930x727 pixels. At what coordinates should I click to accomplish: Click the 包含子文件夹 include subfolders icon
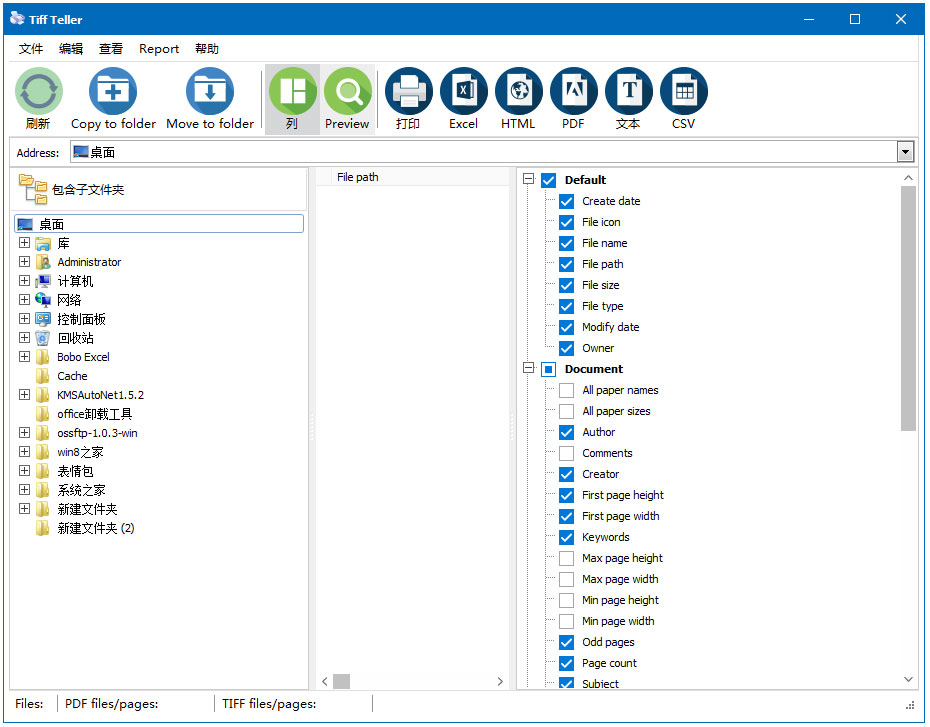pyautogui.click(x=33, y=189)
